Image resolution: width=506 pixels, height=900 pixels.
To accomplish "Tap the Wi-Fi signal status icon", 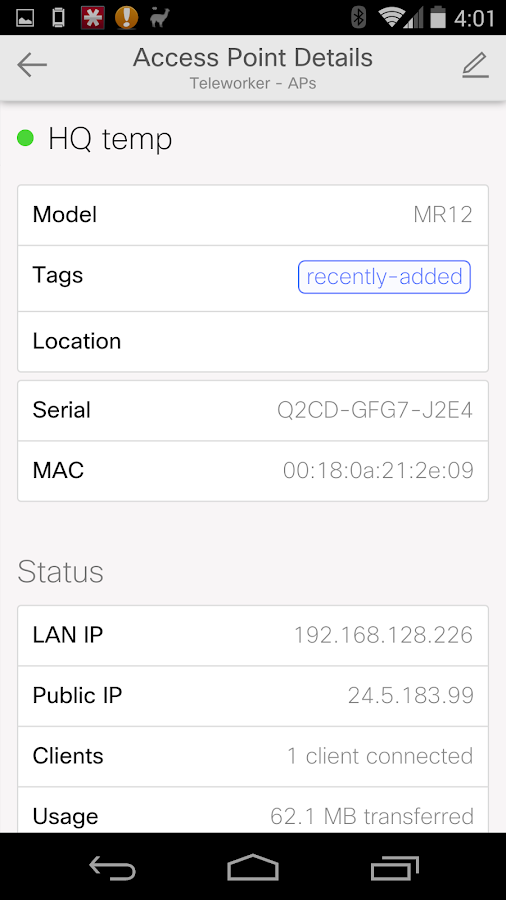I will [391, 18].
